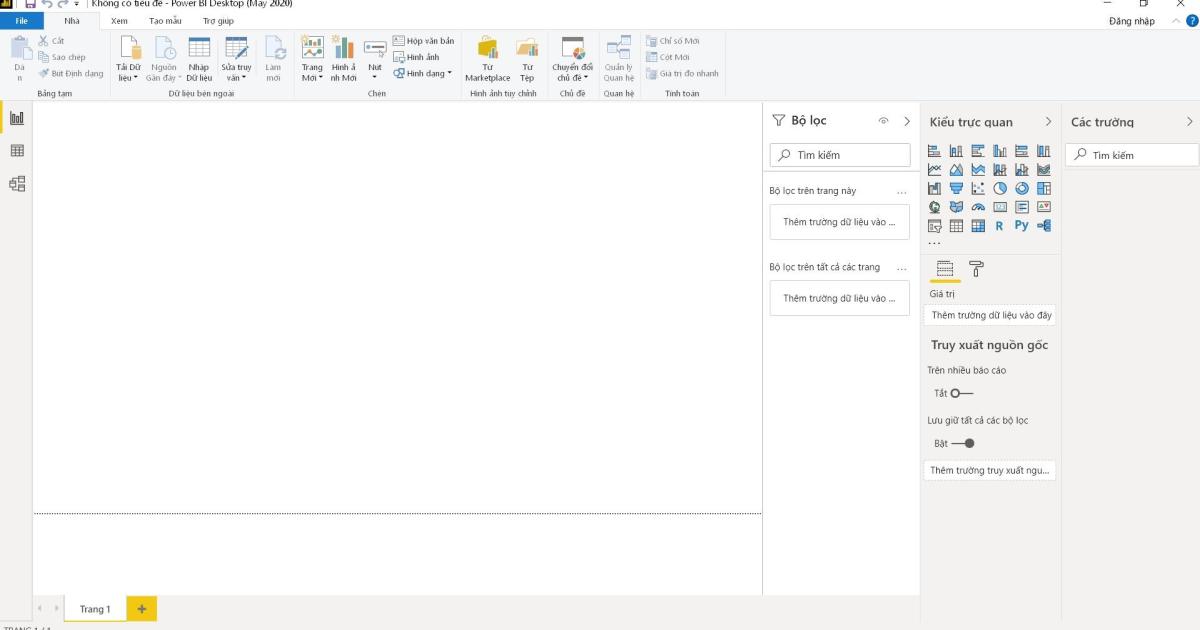Viewport: 1200px width, 630px height.
Task: Select the gauge visual
Action: 978,207
